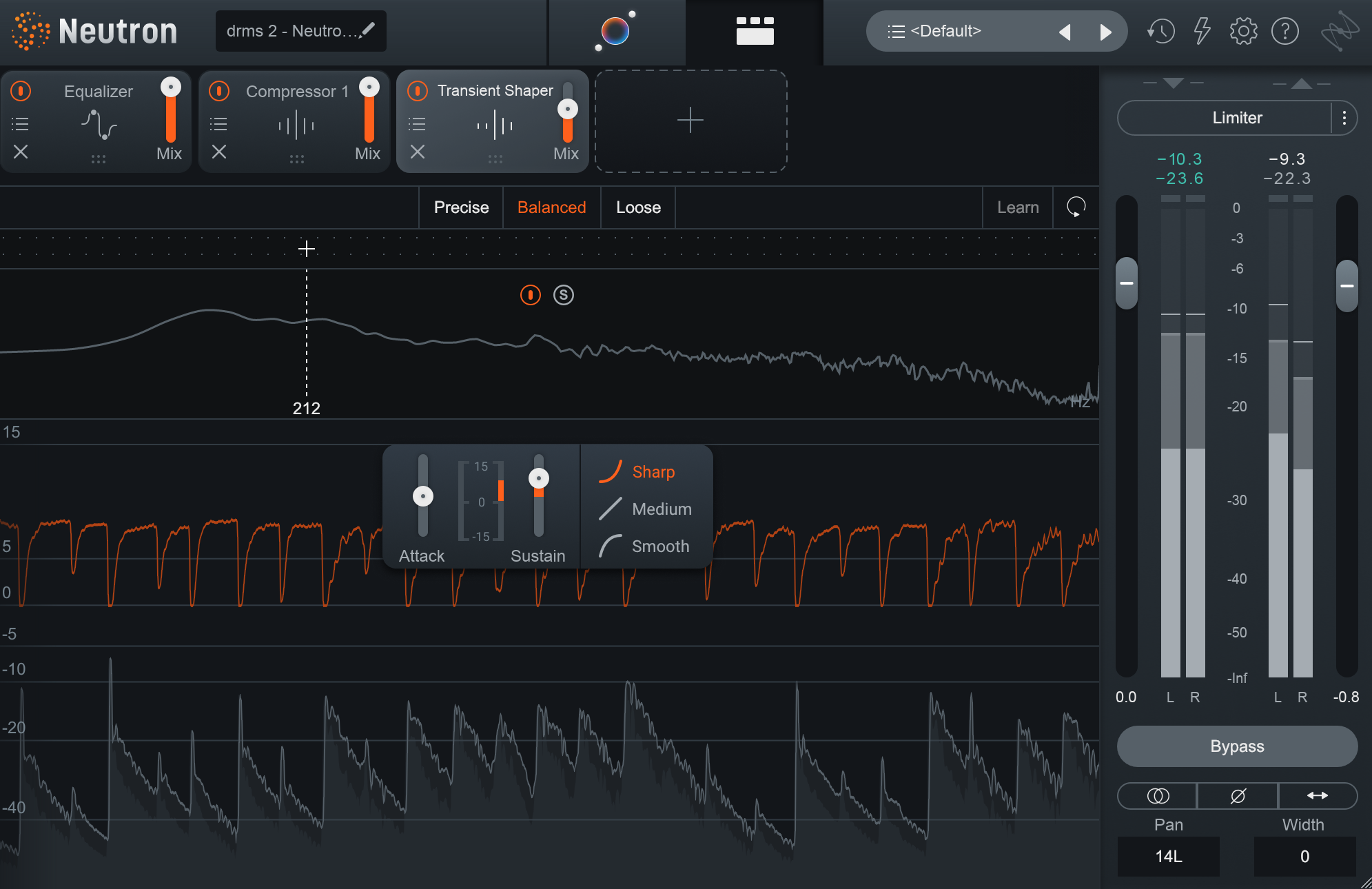Open the Equalizer presets list icon
The height and width of the screenshot is (889, 1372).
click(21, 124)
